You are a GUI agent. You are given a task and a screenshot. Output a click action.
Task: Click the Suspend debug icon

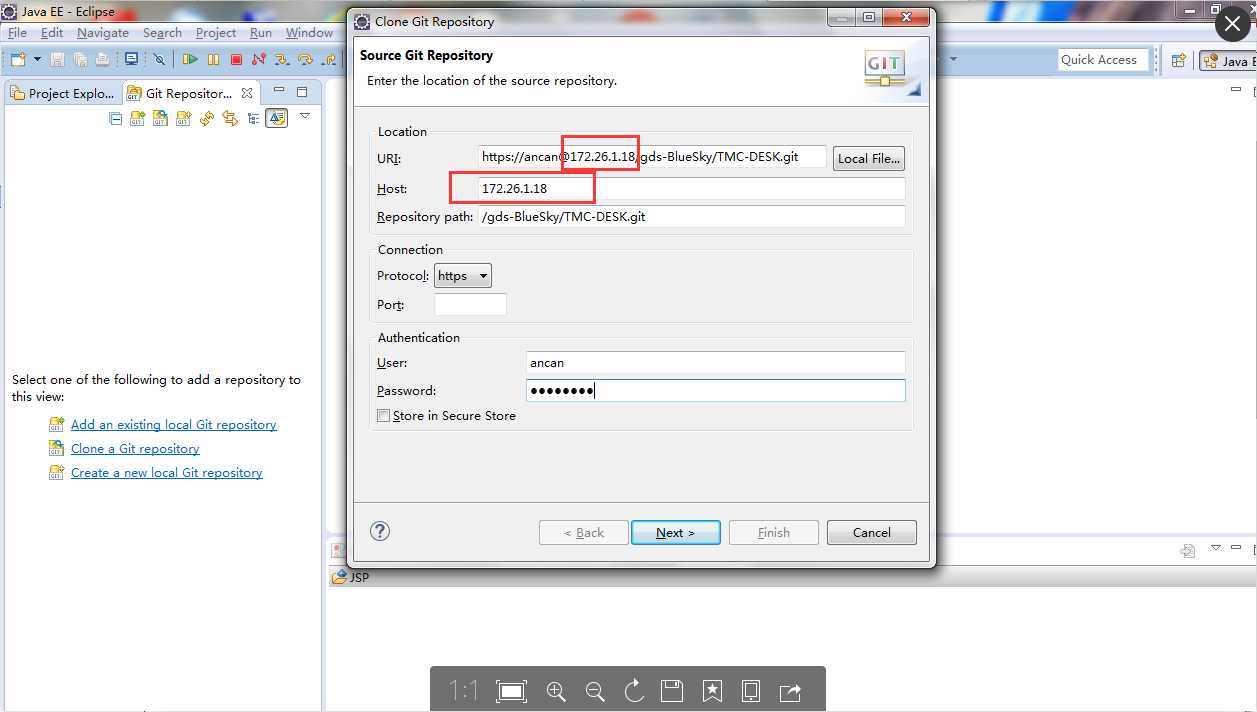click(213, 60)
